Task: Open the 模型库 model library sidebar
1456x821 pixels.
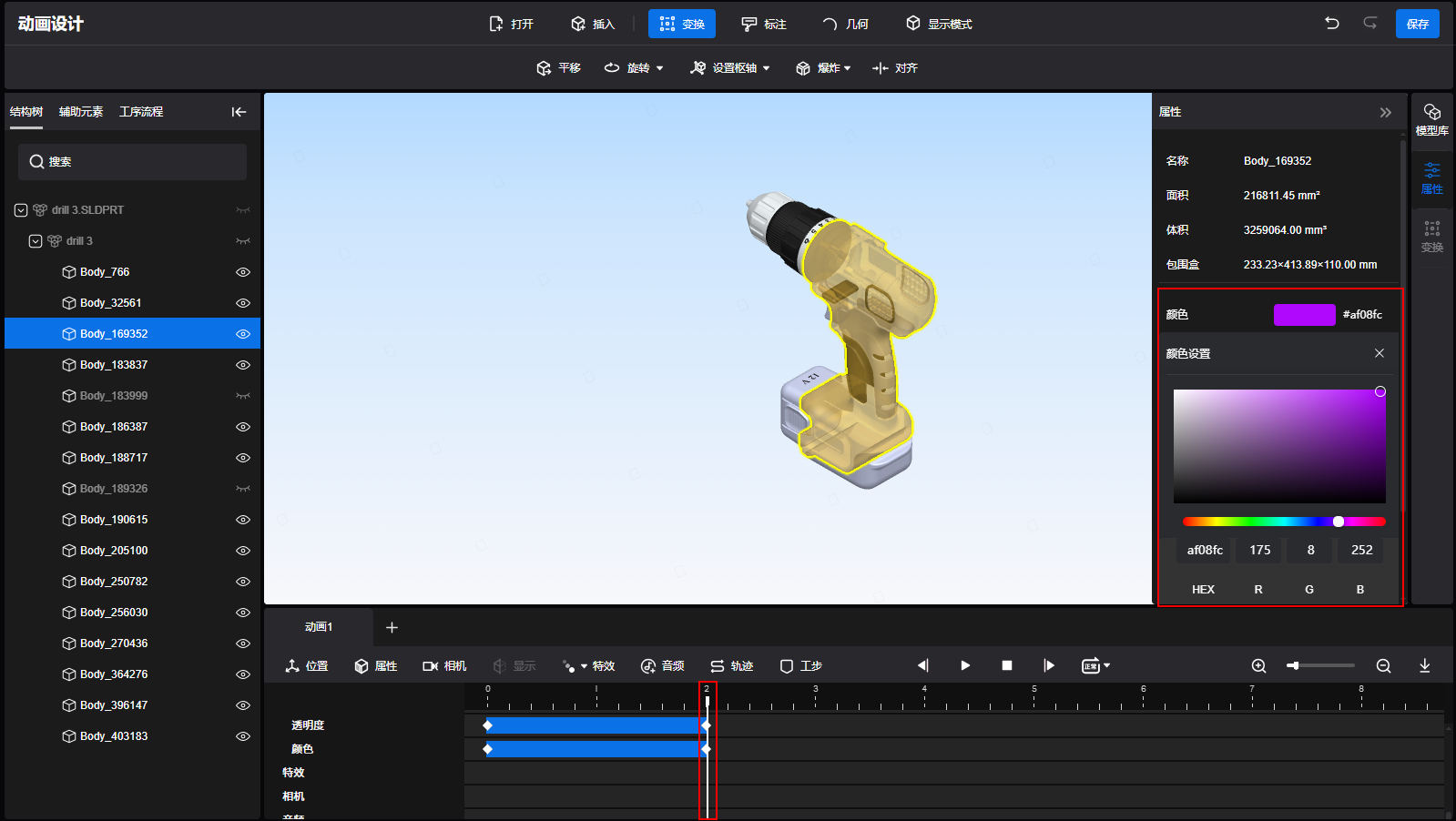Action: pyautogui.click(x=1431, y=119)
